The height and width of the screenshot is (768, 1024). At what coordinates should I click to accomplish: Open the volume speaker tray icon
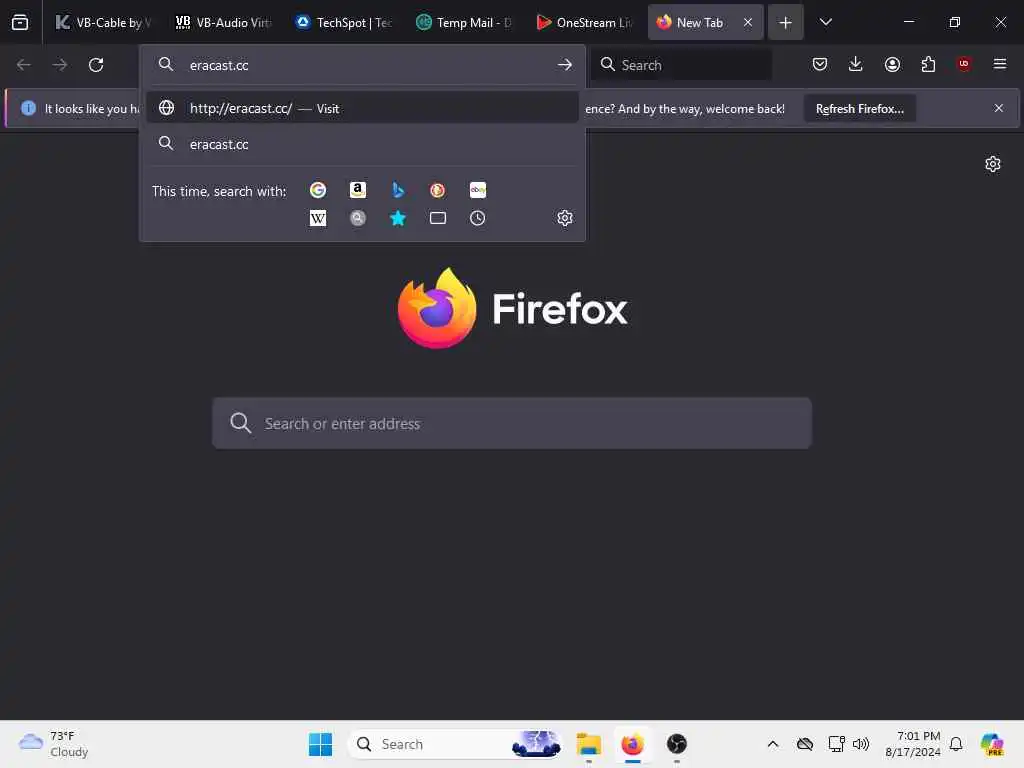[x=861, y=744]
